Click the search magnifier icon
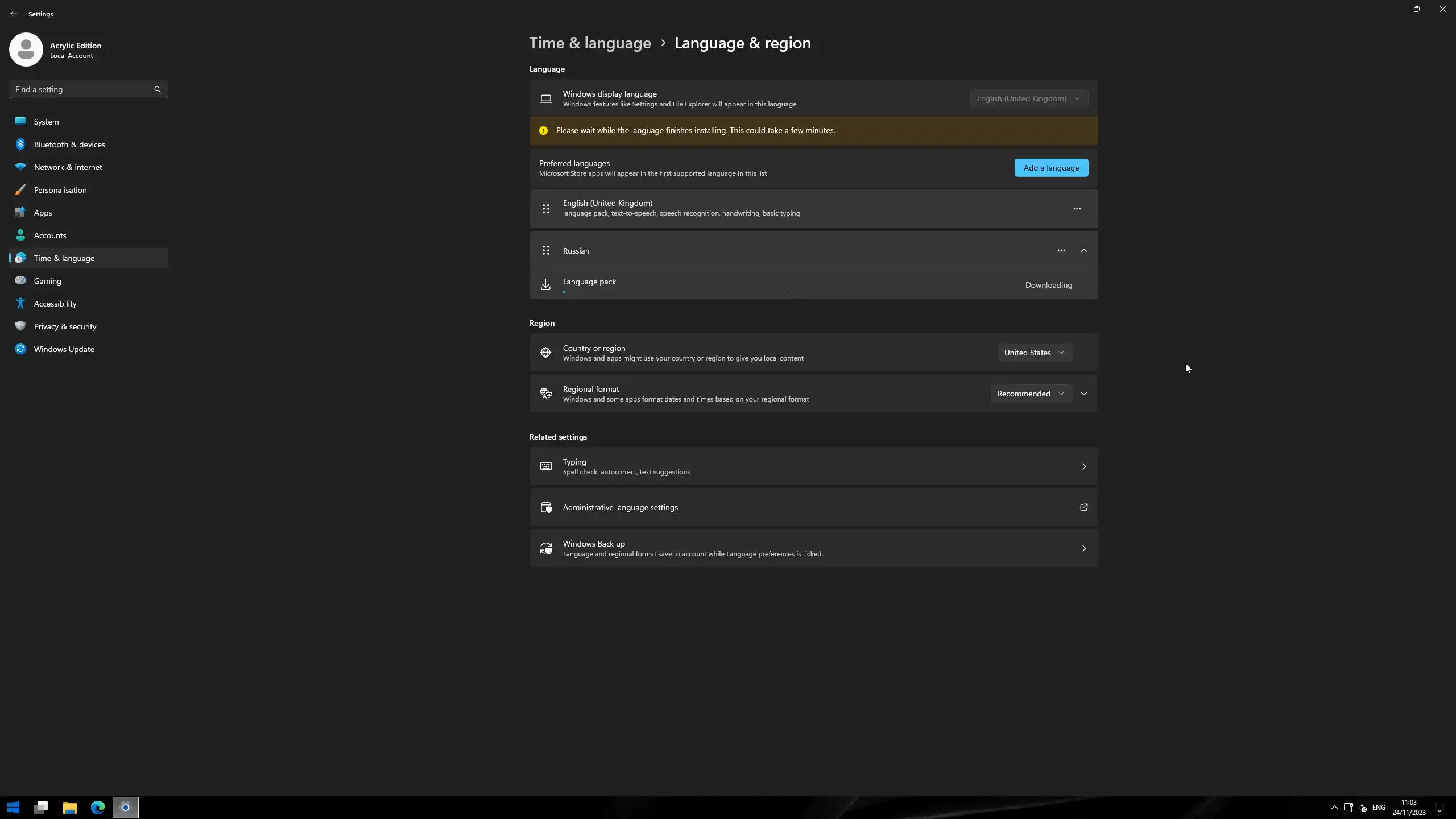The image size is (1456, 819). pyautogui.click(x=158, y=89)
